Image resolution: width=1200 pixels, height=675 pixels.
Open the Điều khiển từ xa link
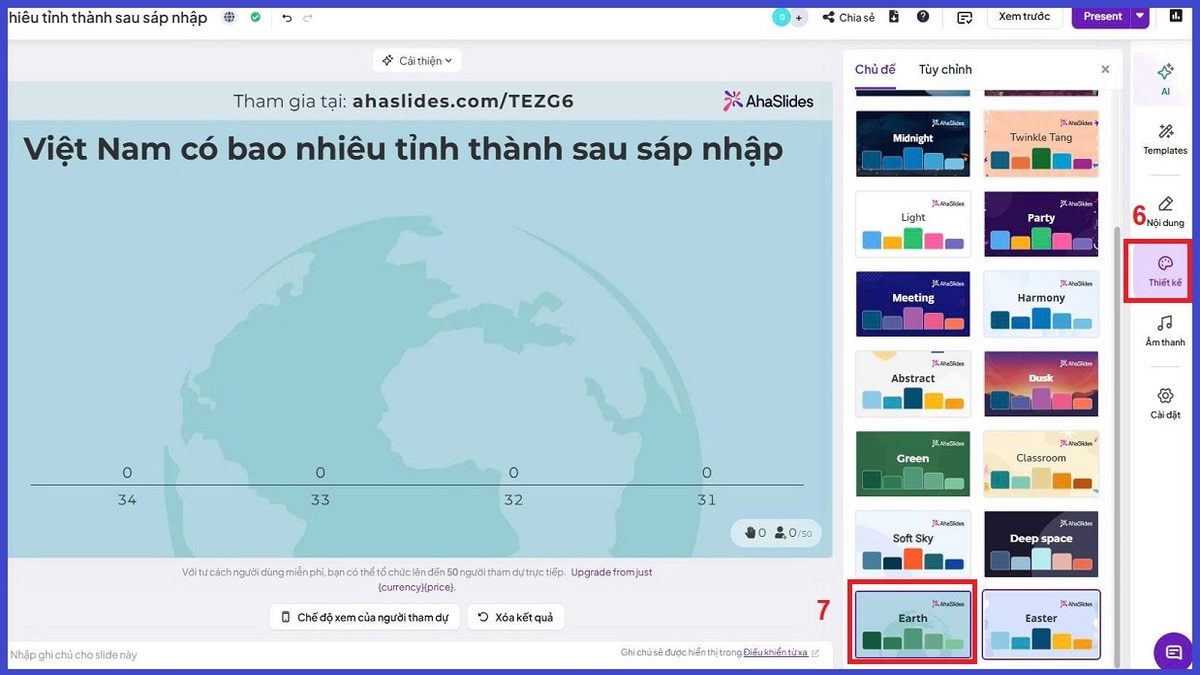coord(775,653)
